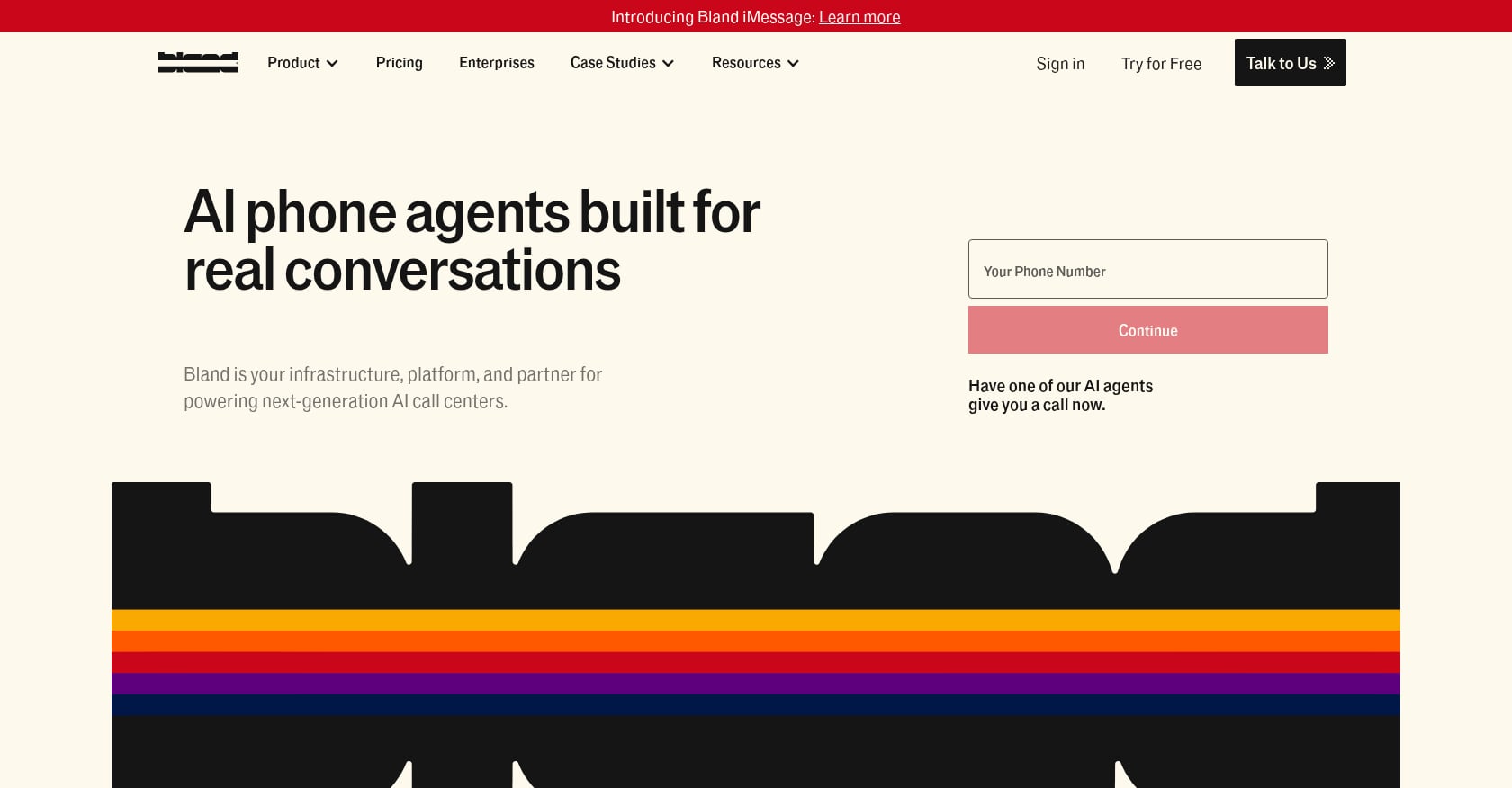The width and height of the screenshot is (1512, 788).
Task: Click the Sign in link
Action: tap(1060, 64)
